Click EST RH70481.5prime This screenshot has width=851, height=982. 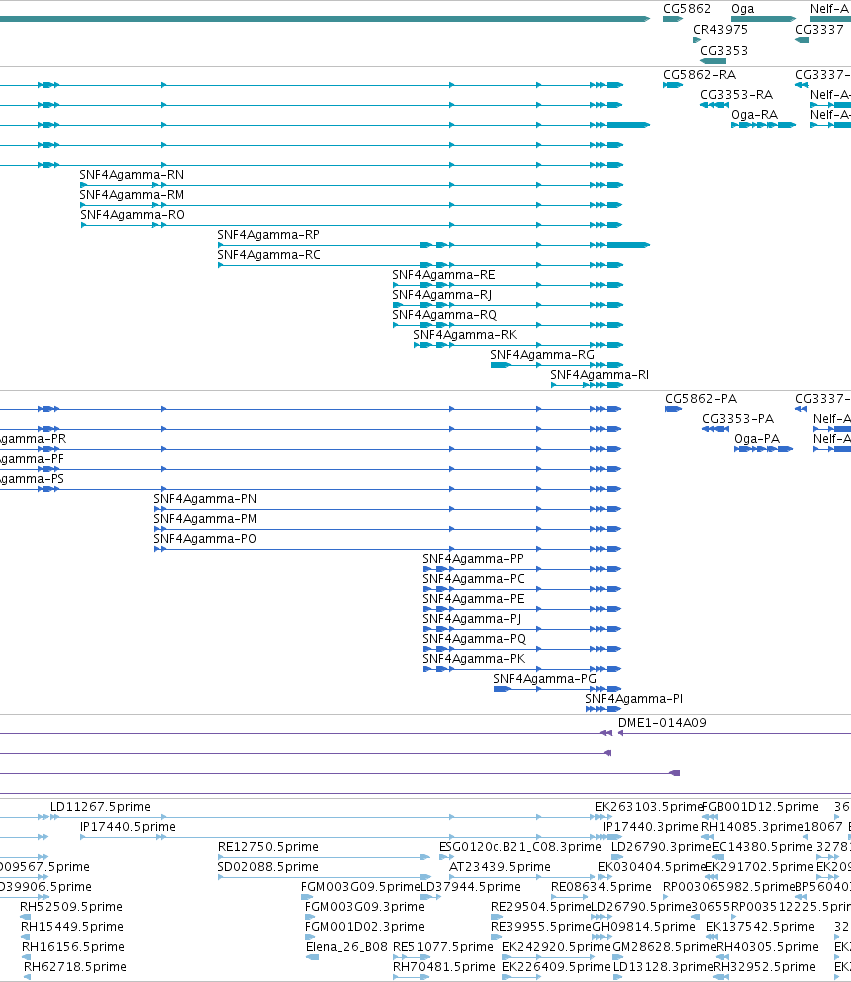[x=444, y=968]
